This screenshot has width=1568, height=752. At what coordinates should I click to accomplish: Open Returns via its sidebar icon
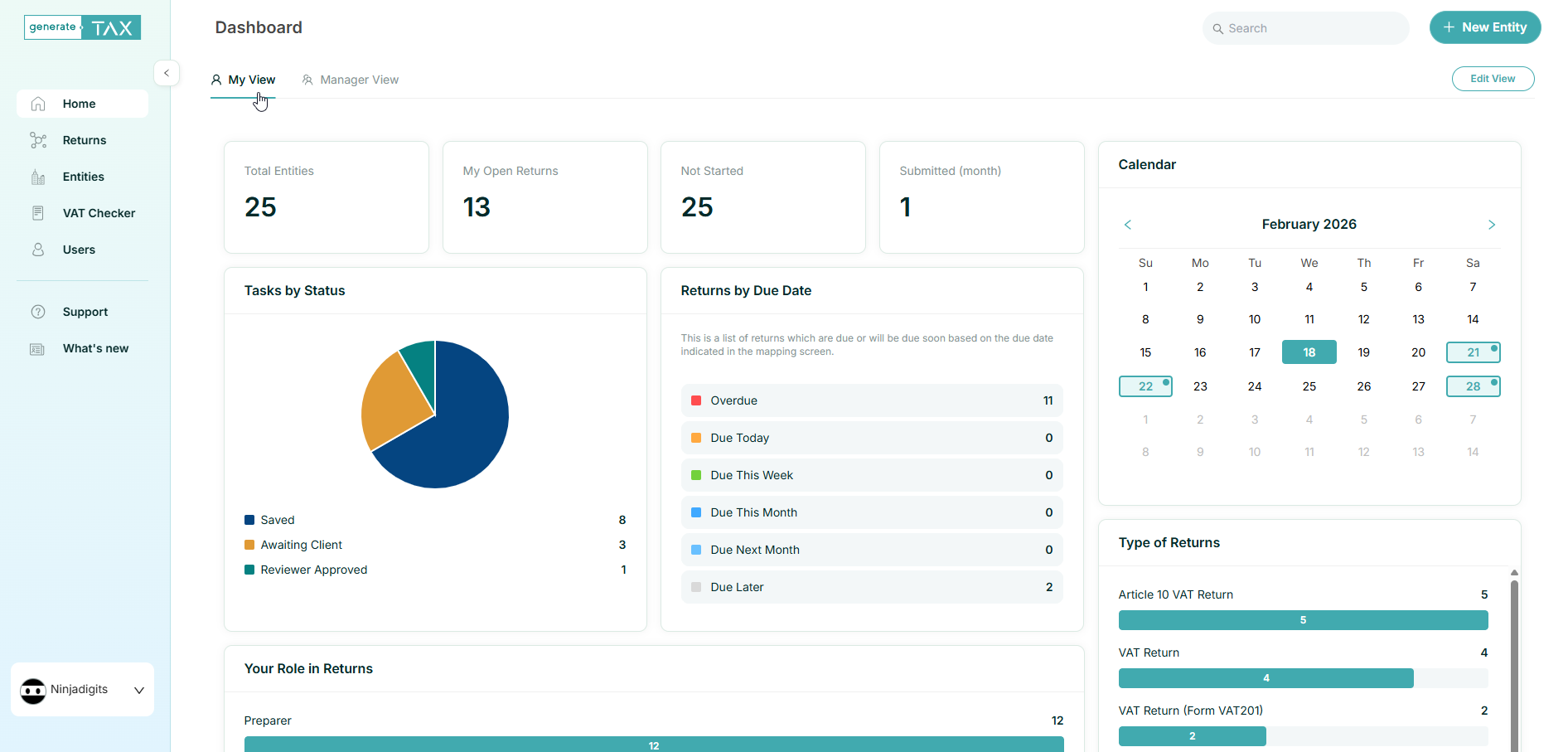(x=38, y=140)
